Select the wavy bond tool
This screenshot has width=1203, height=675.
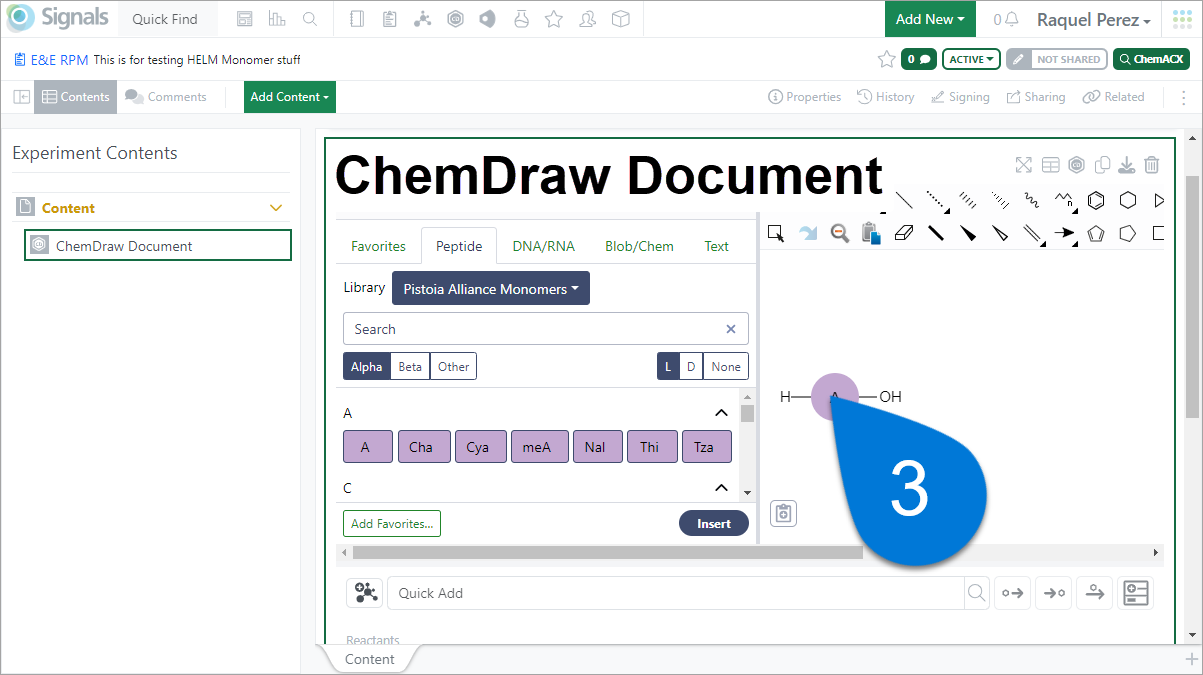1032,200
